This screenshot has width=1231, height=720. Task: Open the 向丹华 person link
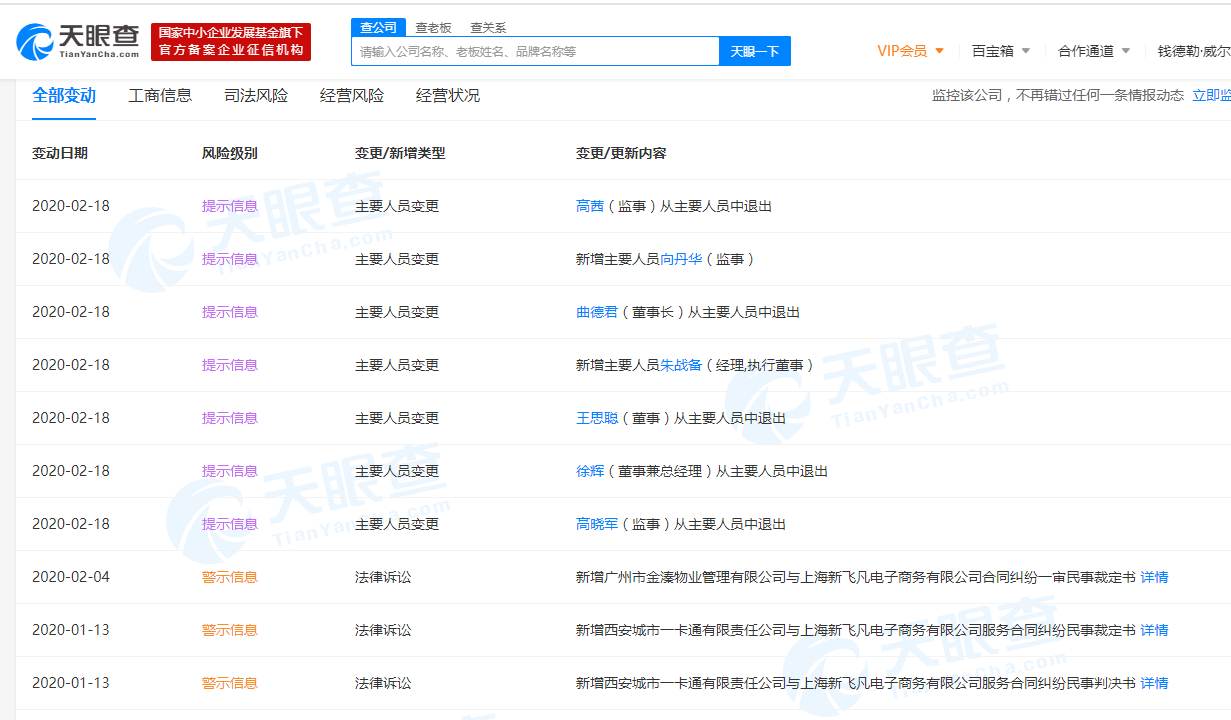[x=681, y=259]
